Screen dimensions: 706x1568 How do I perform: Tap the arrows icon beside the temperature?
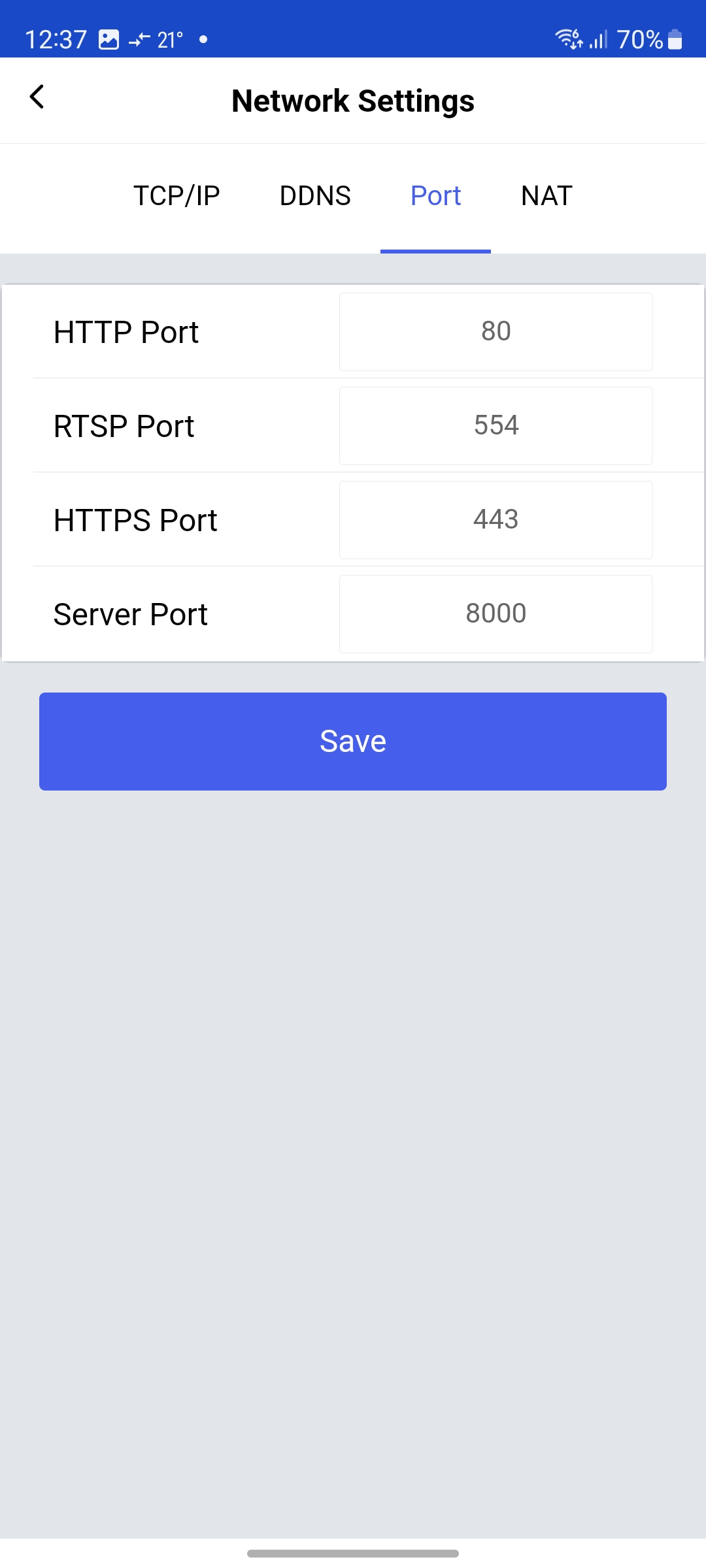coord(139,41)
